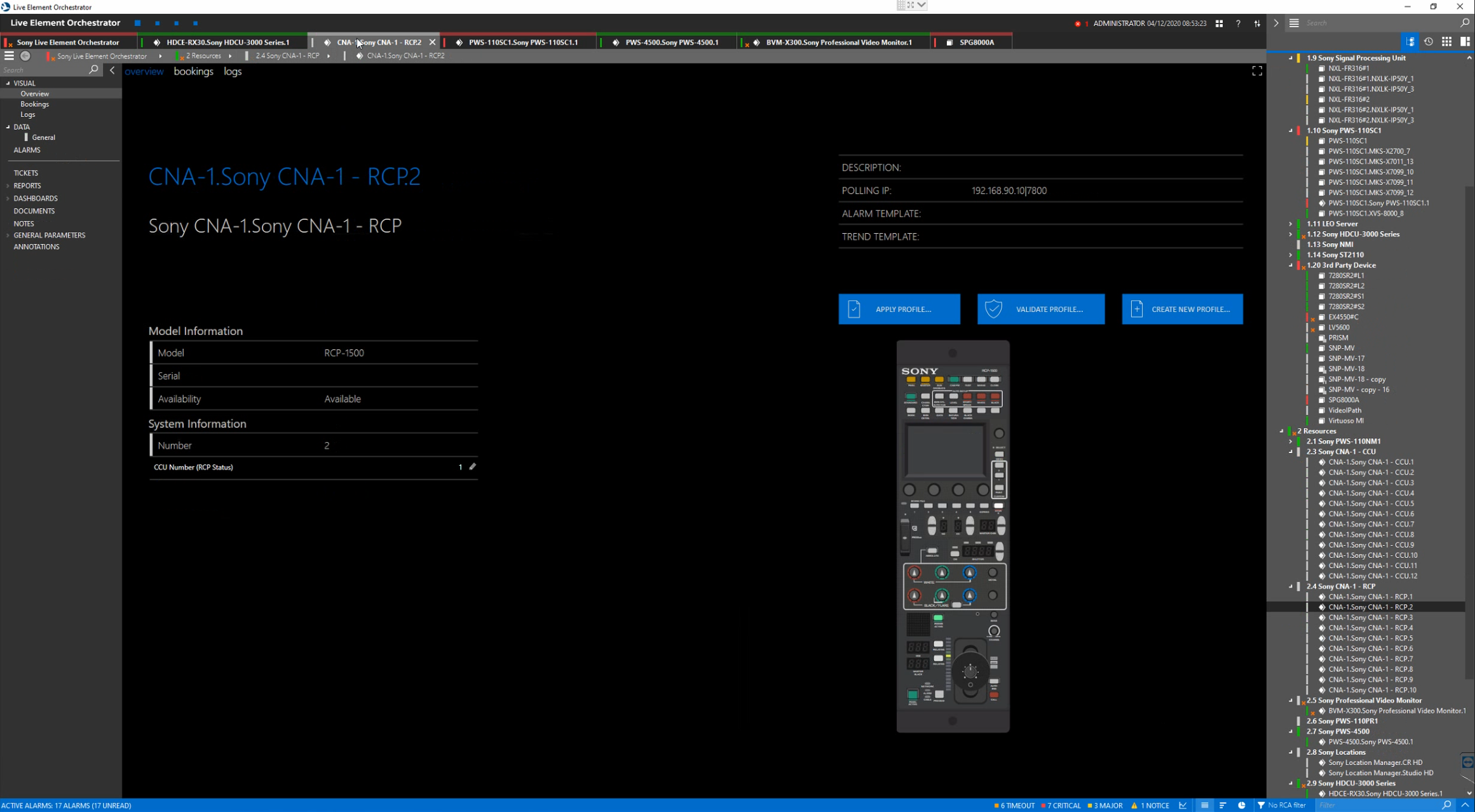Expand alarm console with up chevron

pos(1465,805)
